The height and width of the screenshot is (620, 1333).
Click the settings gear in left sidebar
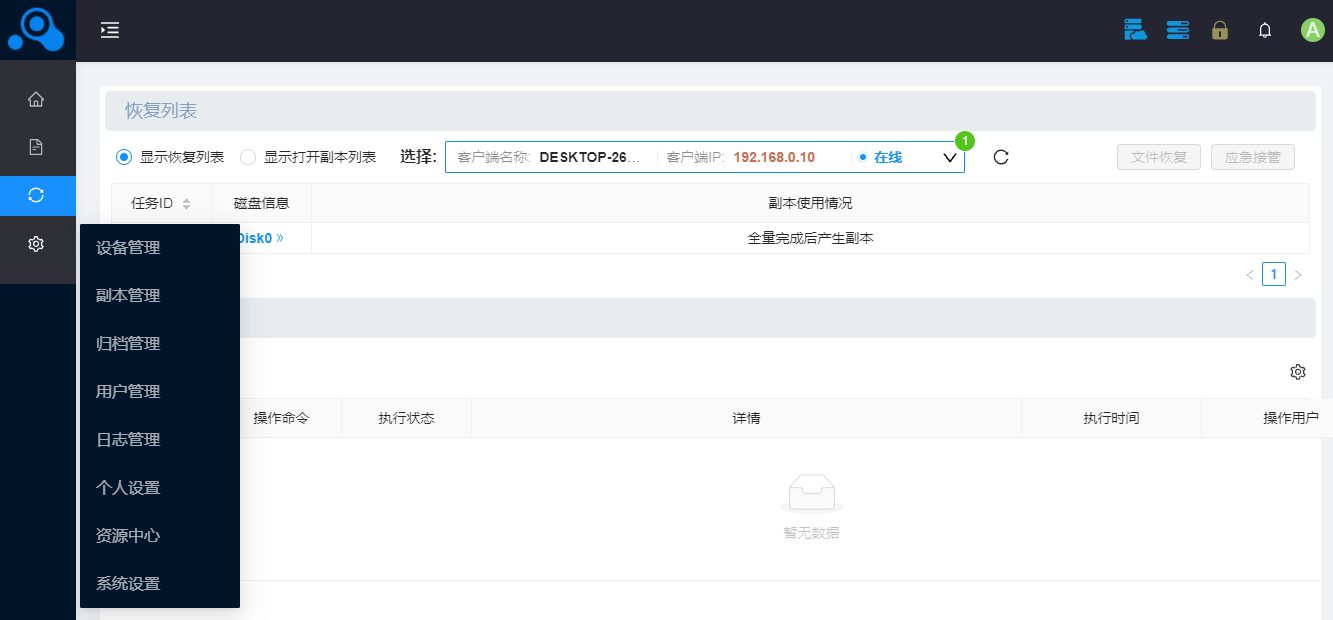click(36, 244)
